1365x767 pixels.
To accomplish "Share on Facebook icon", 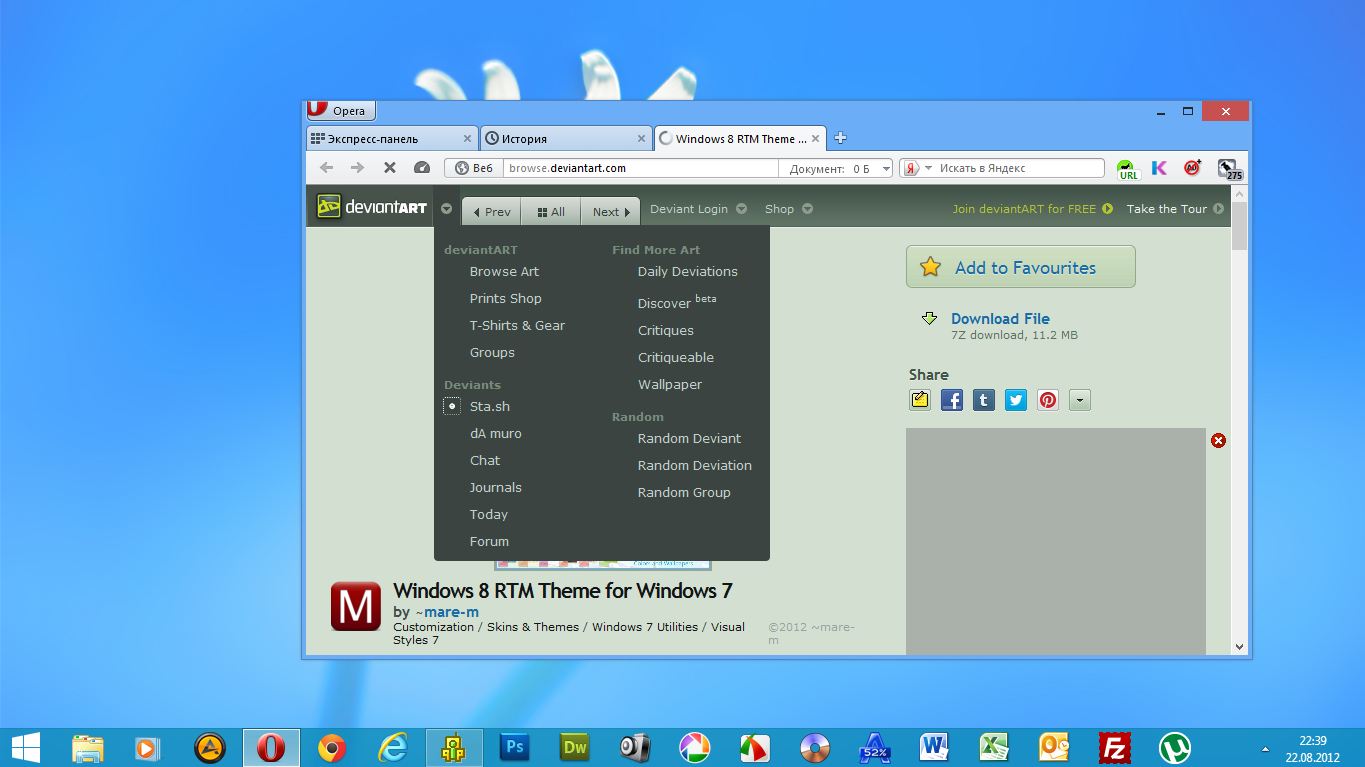I will [x=952, y=400].
